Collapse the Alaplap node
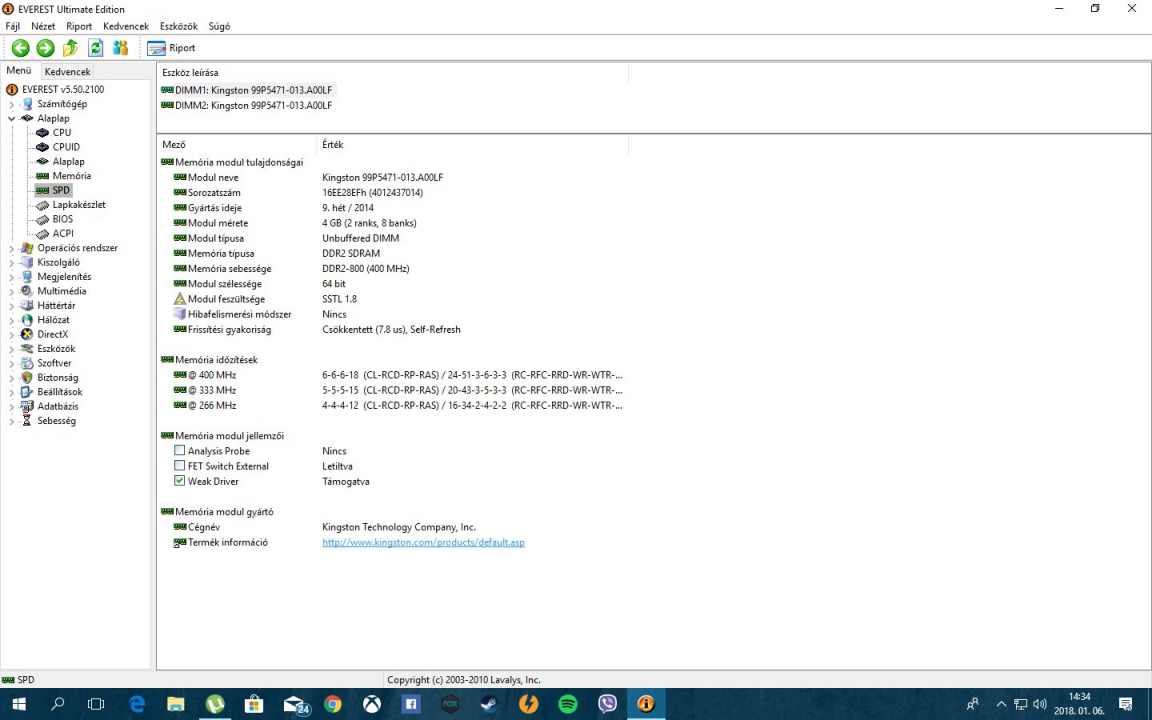The height and width of the screenshot is (720, 1152). pyautogui.click(x=12, y=118)
